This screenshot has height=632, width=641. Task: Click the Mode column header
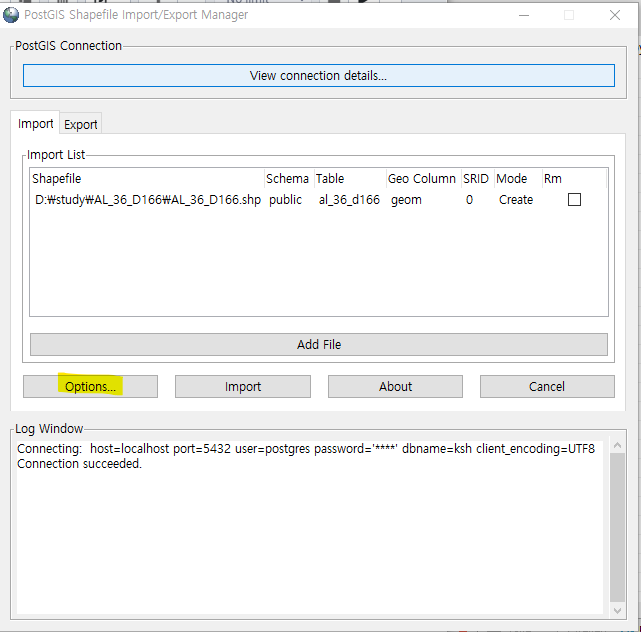(x=518, y=179)
